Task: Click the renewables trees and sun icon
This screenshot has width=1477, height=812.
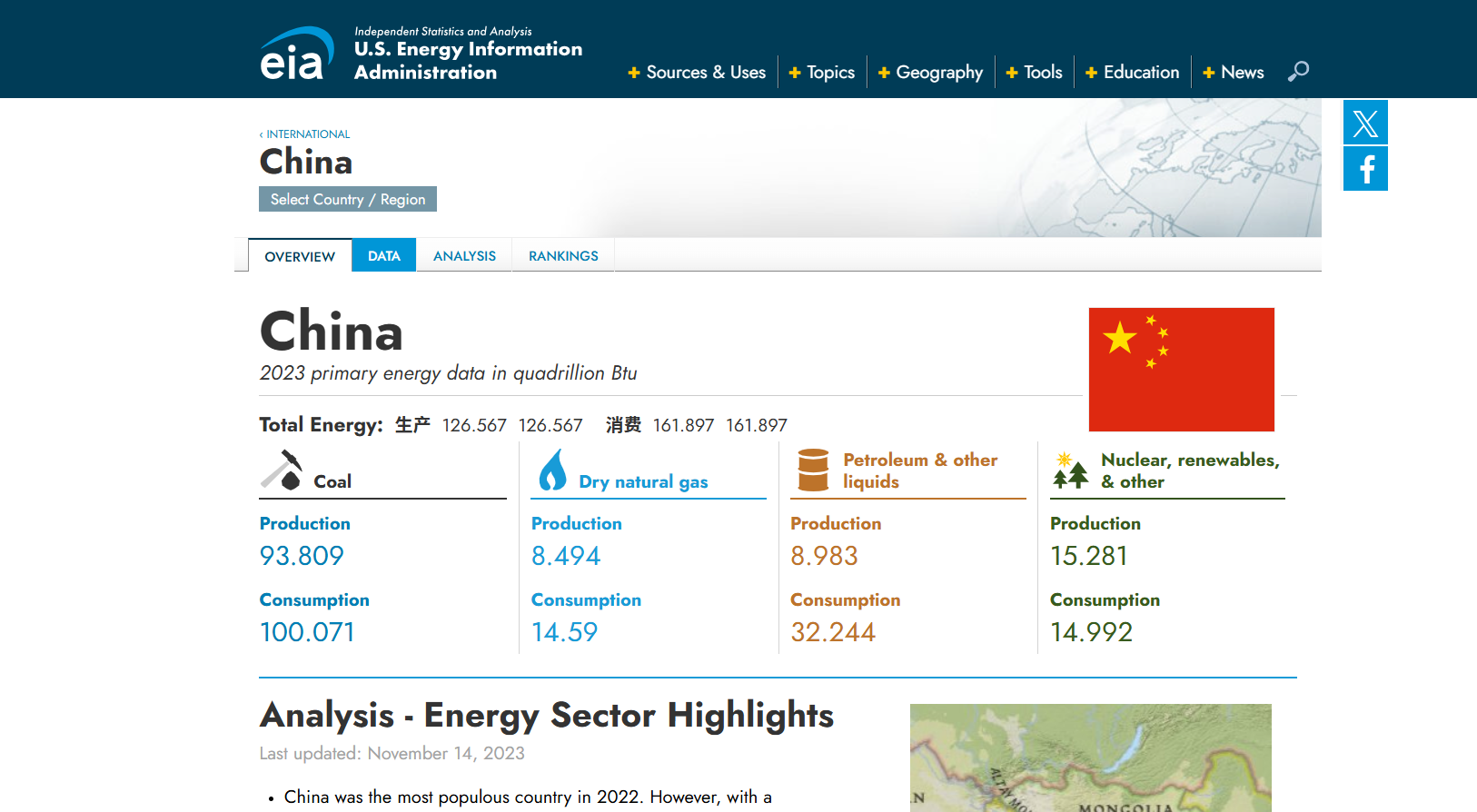Action: (1070, 470)
